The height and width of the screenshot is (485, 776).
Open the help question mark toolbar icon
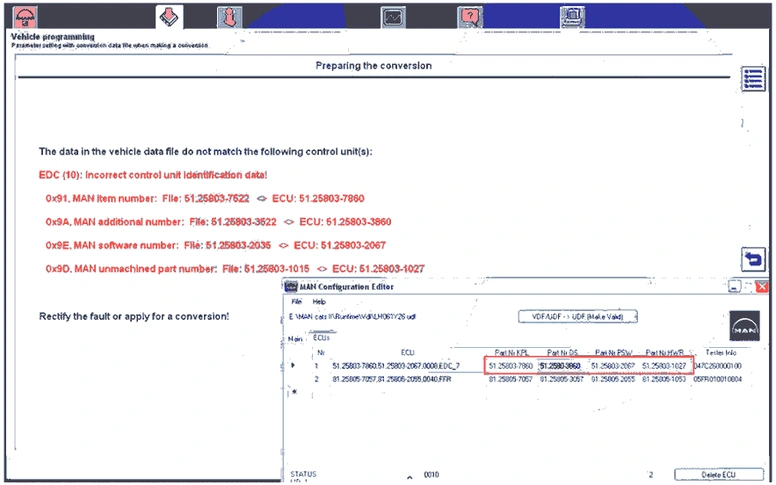click(x=469, y=16)
